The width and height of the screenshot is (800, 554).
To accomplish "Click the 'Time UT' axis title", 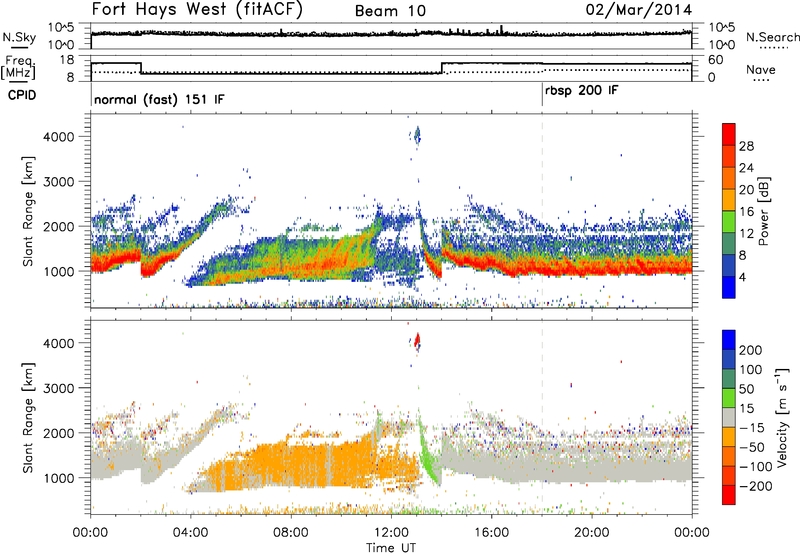I will tap(391, 548).
